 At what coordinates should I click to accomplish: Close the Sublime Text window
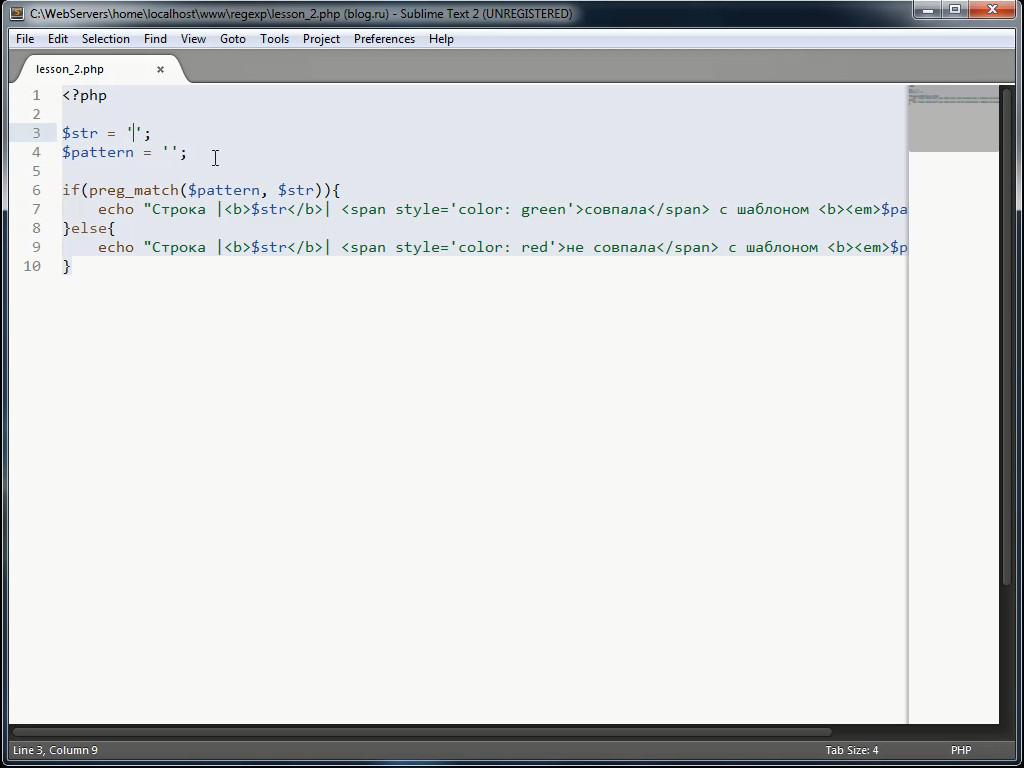993,10
